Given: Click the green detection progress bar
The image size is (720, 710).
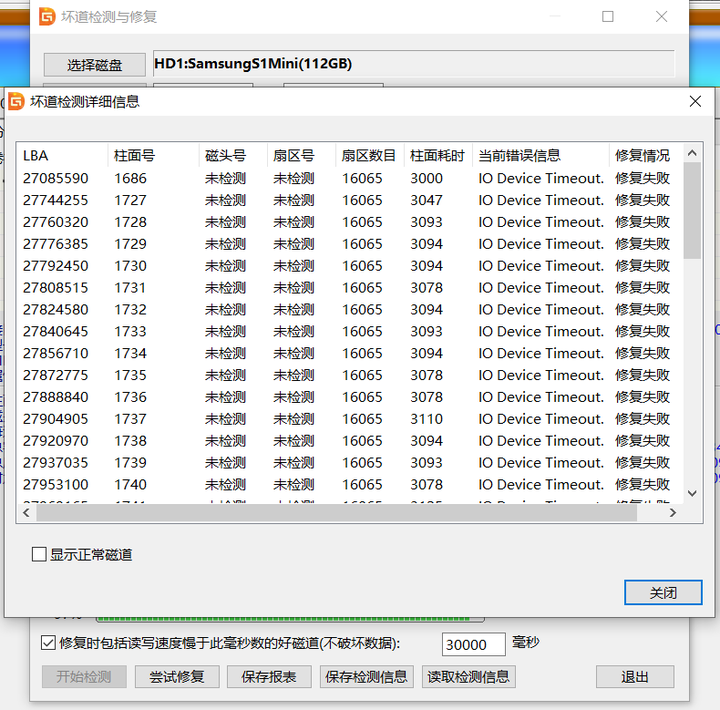Looking at the screenshot, I should tap(290, 619).
